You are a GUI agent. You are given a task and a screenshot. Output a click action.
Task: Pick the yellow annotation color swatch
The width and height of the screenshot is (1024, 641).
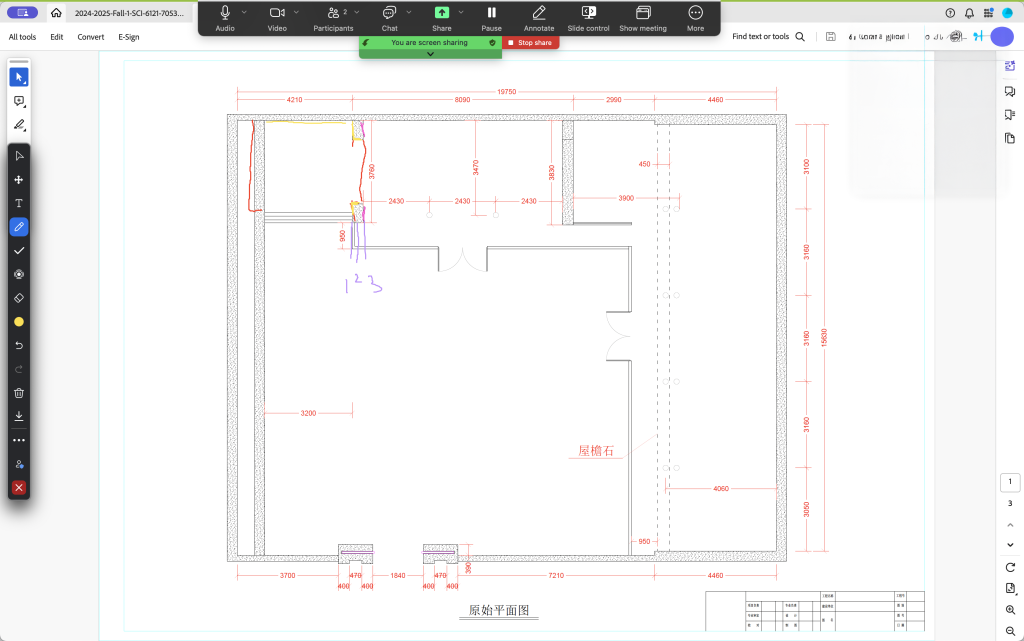pyautogui.click(x=19, y=322)
